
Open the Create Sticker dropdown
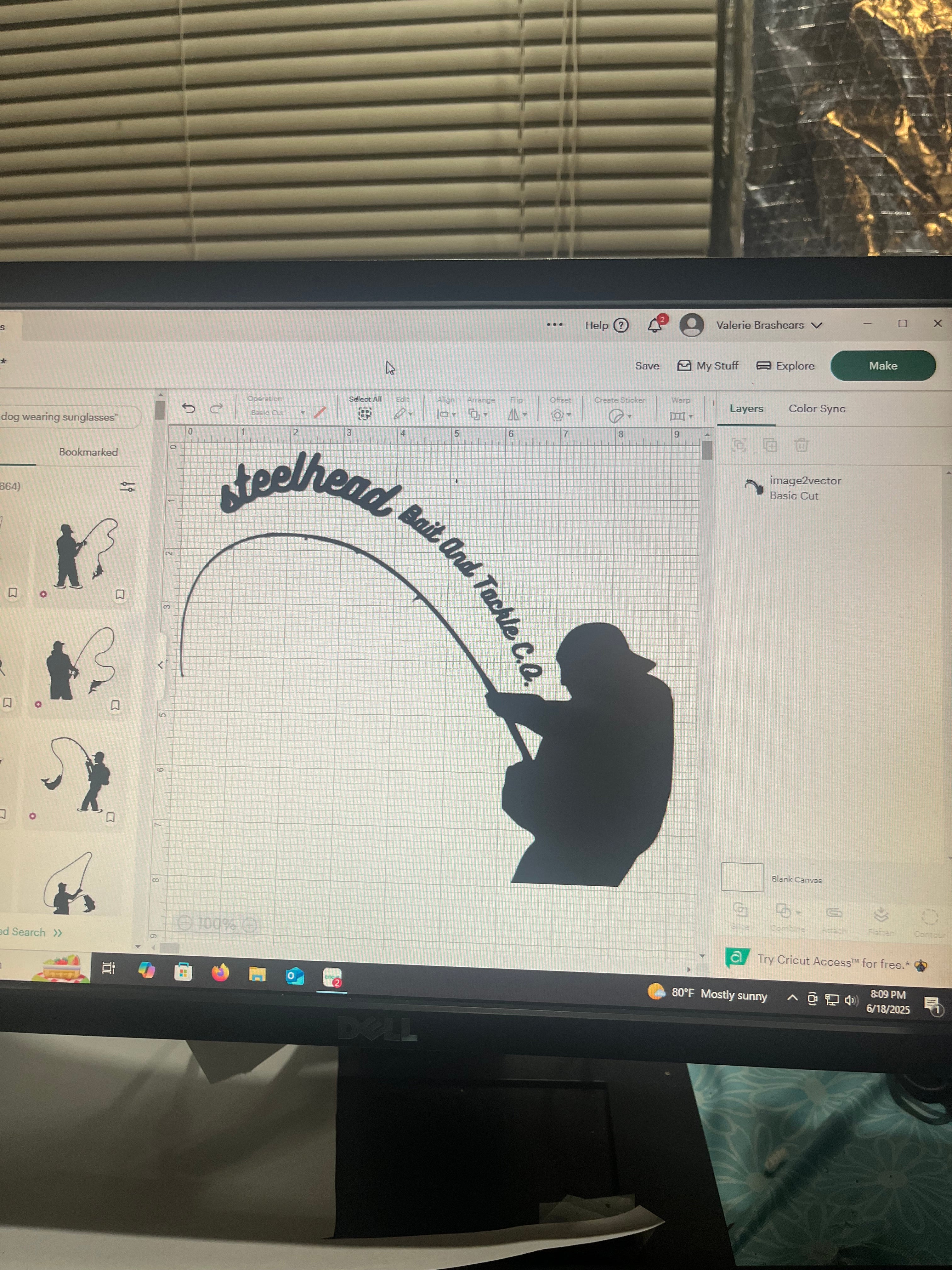pos(619,416)
